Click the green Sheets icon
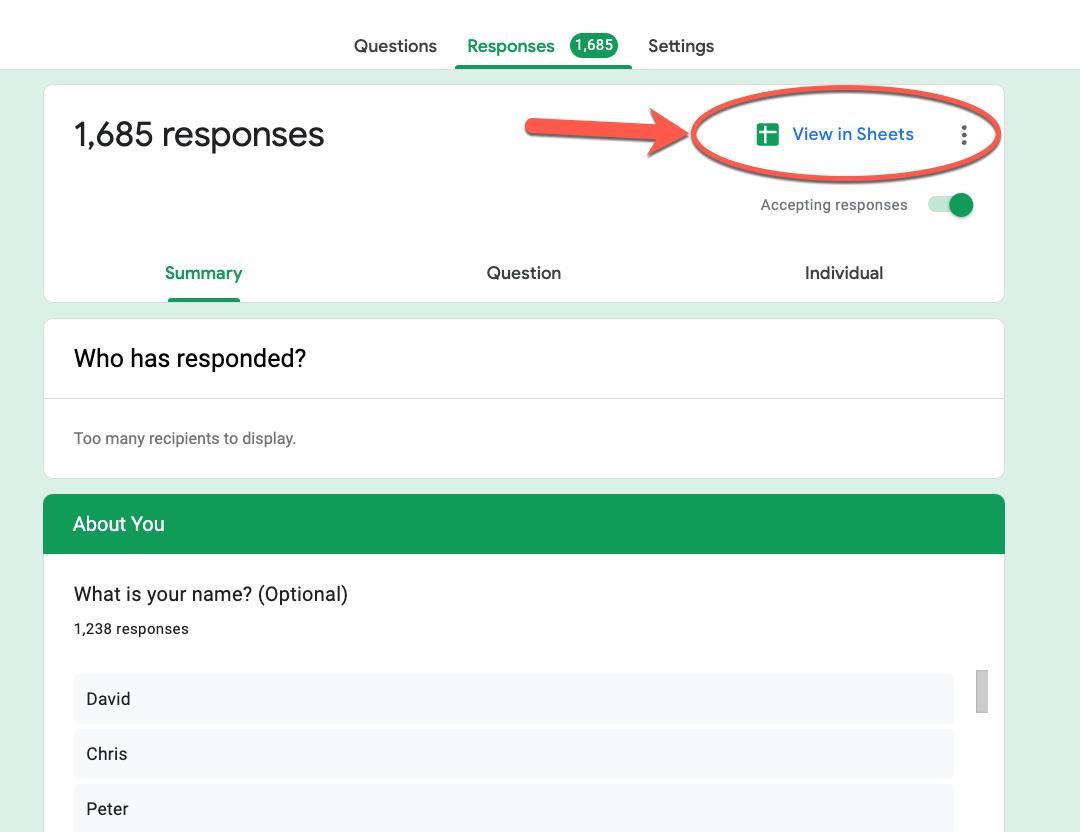1080x832 pixels. point(766,134)
